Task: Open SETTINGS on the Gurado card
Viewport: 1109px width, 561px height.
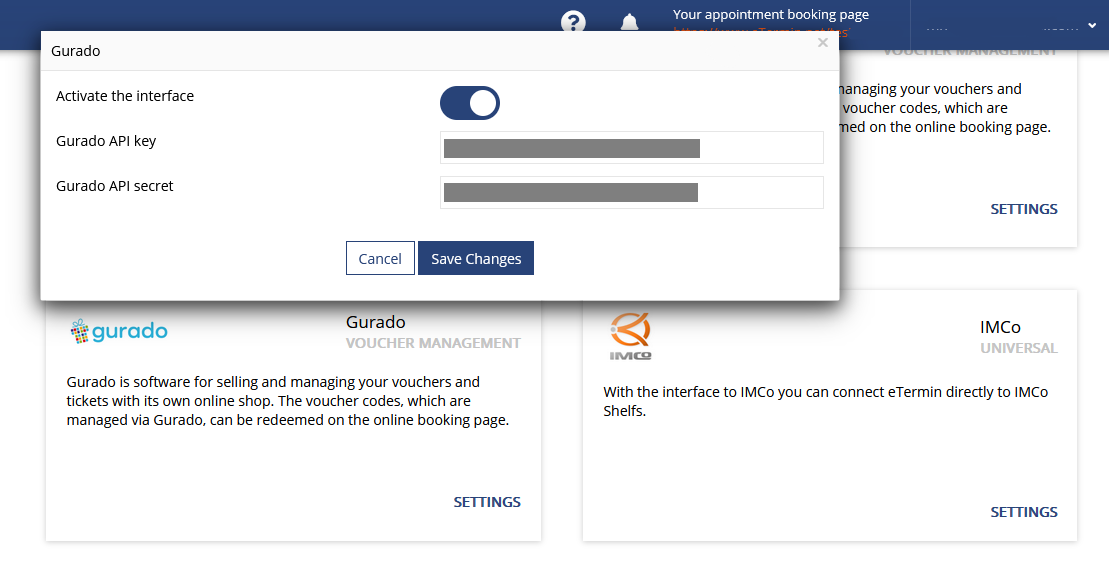Action: click(x=487, y=502)
